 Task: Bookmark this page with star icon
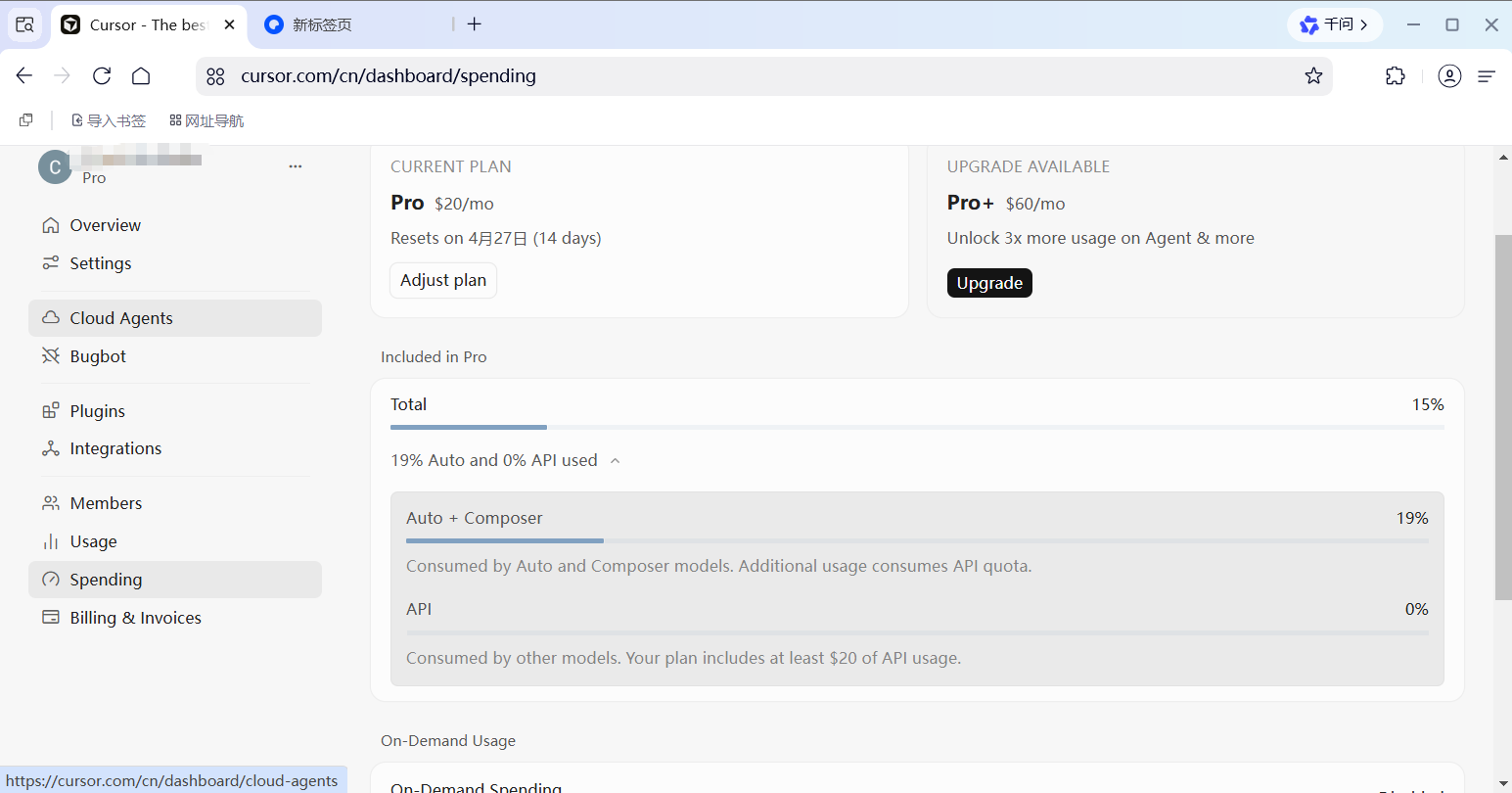point(1313,76)
